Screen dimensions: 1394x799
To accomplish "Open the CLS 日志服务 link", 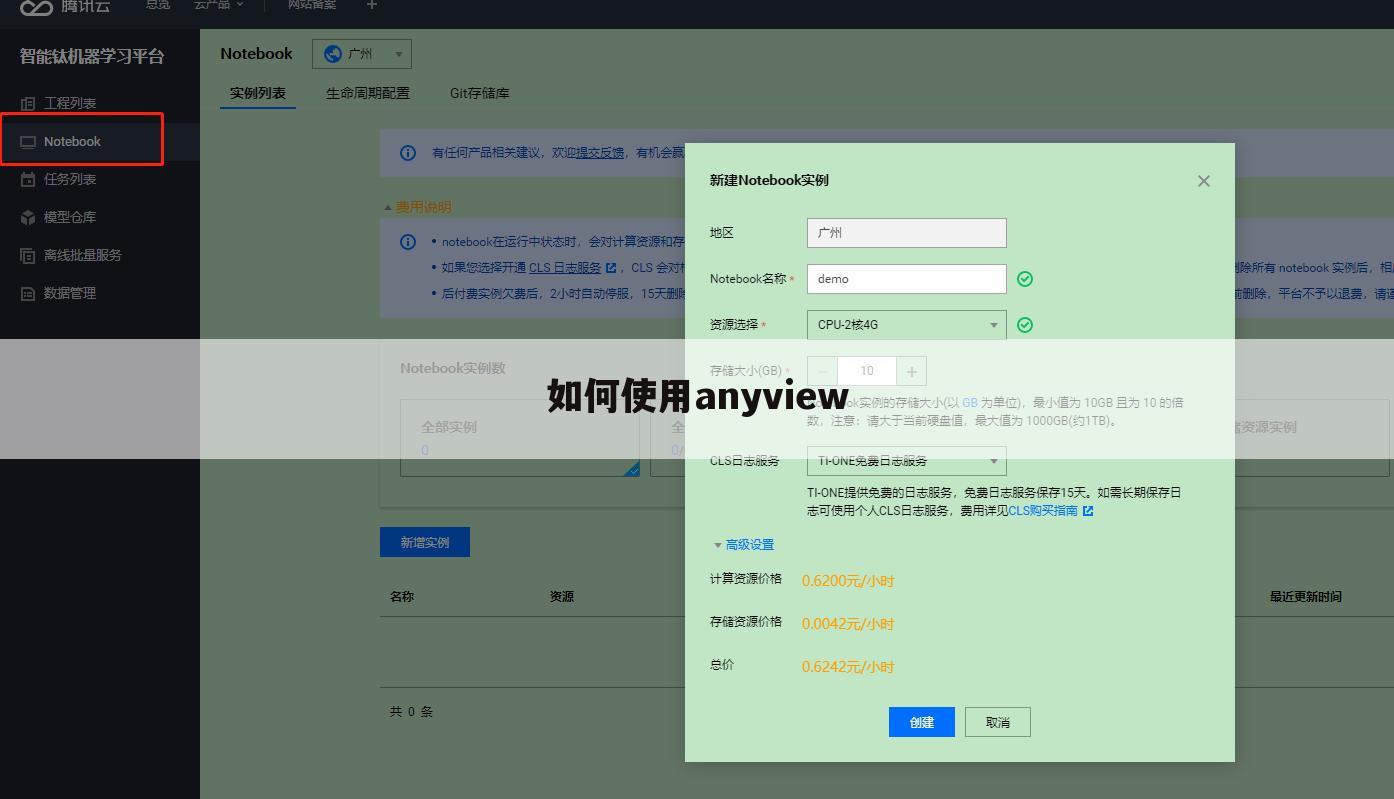I will pos(565,268).
